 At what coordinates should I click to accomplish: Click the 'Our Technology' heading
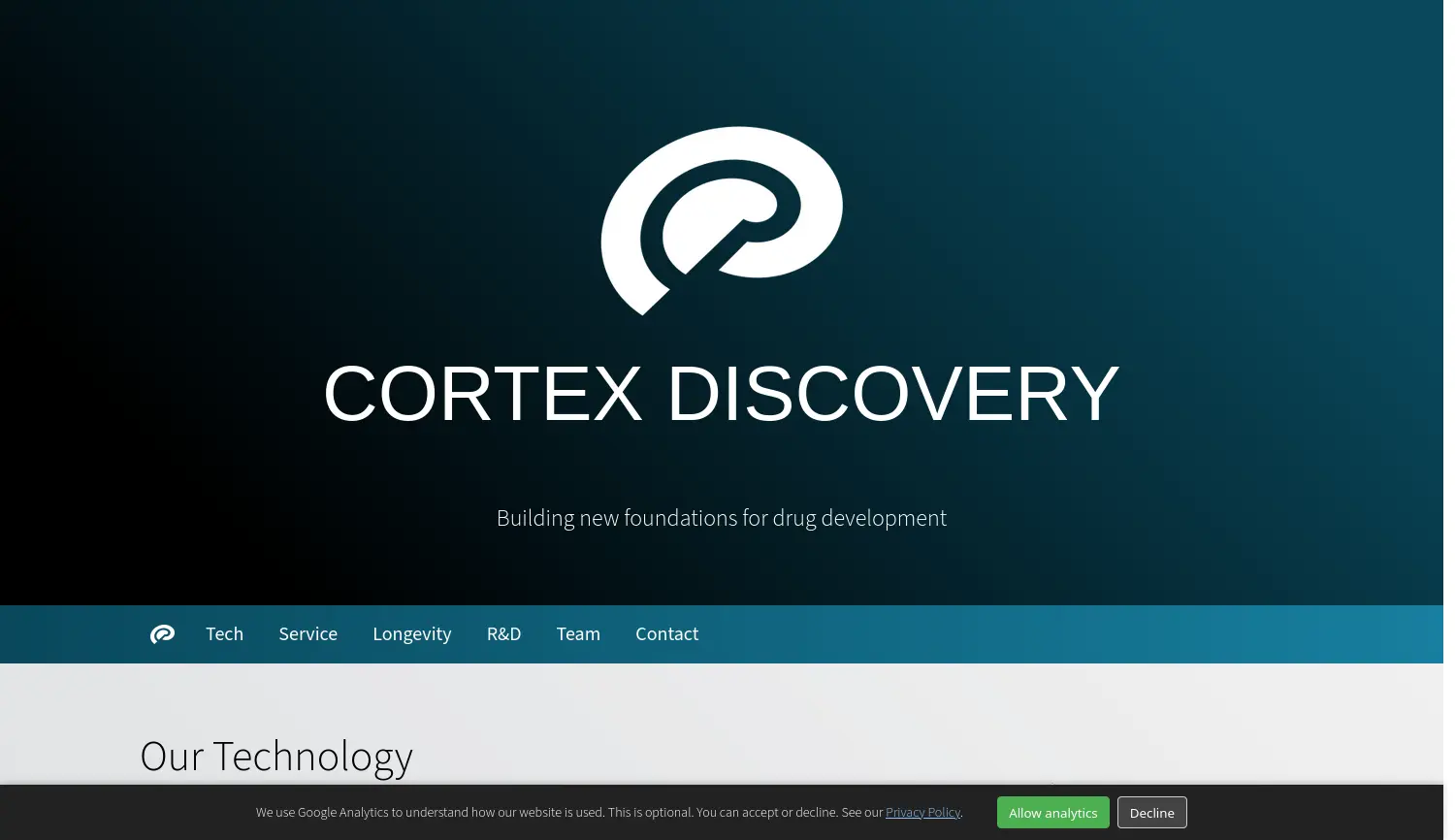pyautogui.click(x=276, y=757)
